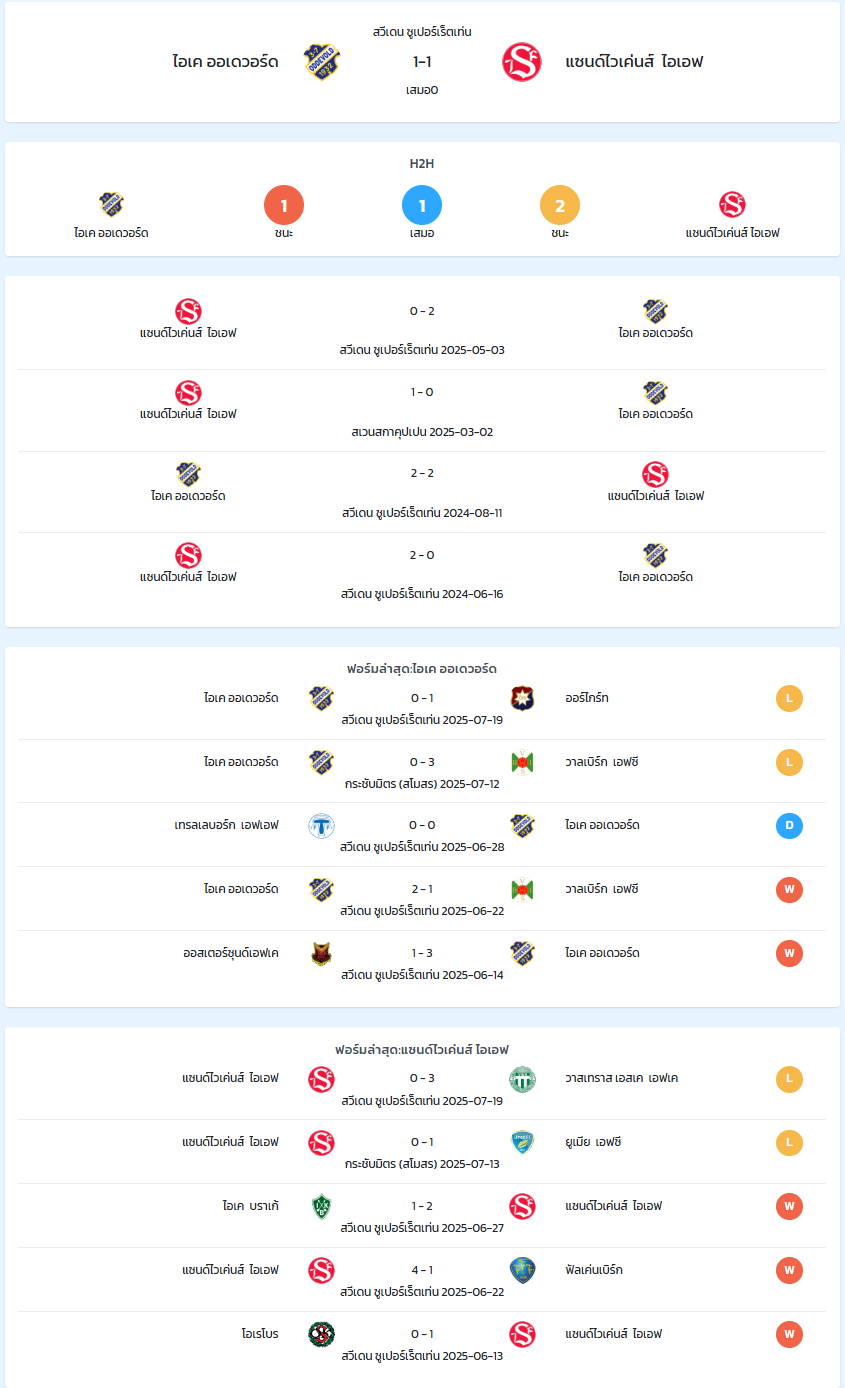Click the Sandvikens IF red logo in header
This screenshot has height=1388, width=845.
521,62
